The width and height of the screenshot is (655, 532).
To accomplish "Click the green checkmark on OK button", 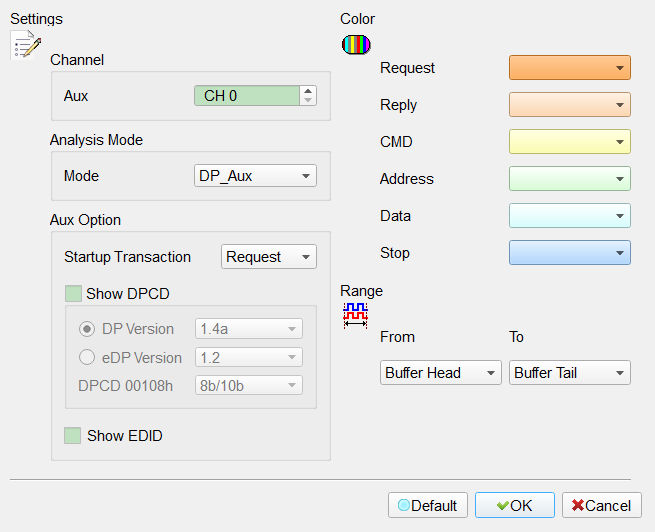I will 503,506.
